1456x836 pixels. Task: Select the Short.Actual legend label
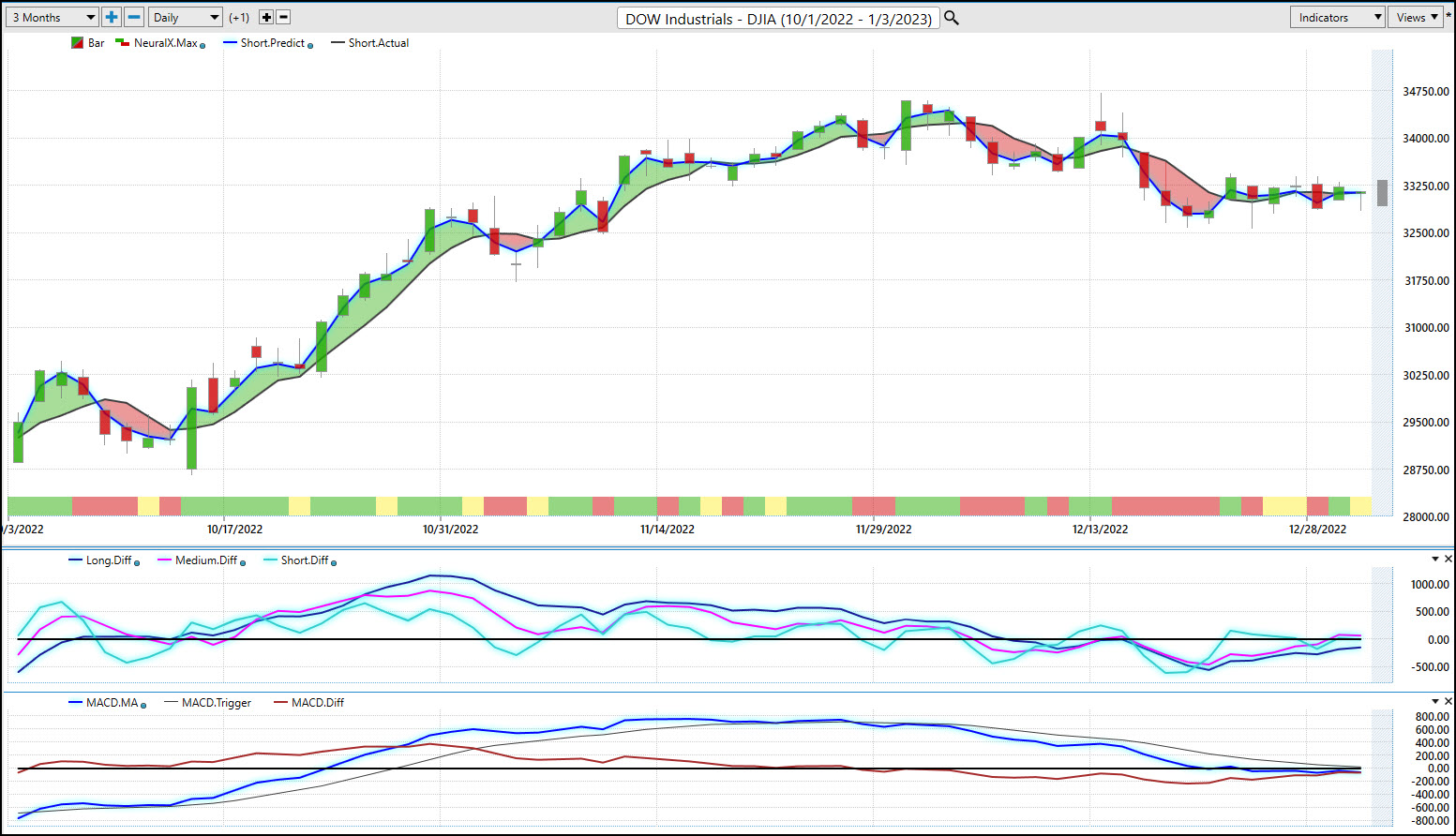point(379,43)
